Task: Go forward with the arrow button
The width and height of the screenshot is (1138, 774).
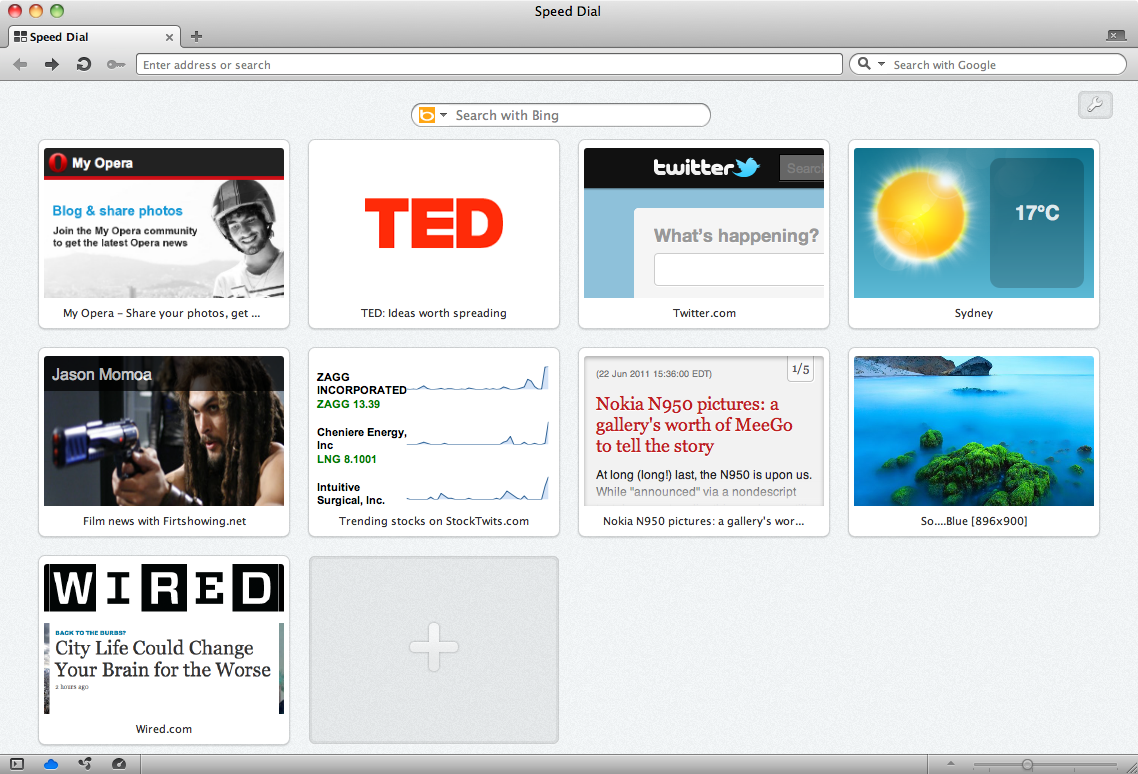Action: click(x=52, y=65)
